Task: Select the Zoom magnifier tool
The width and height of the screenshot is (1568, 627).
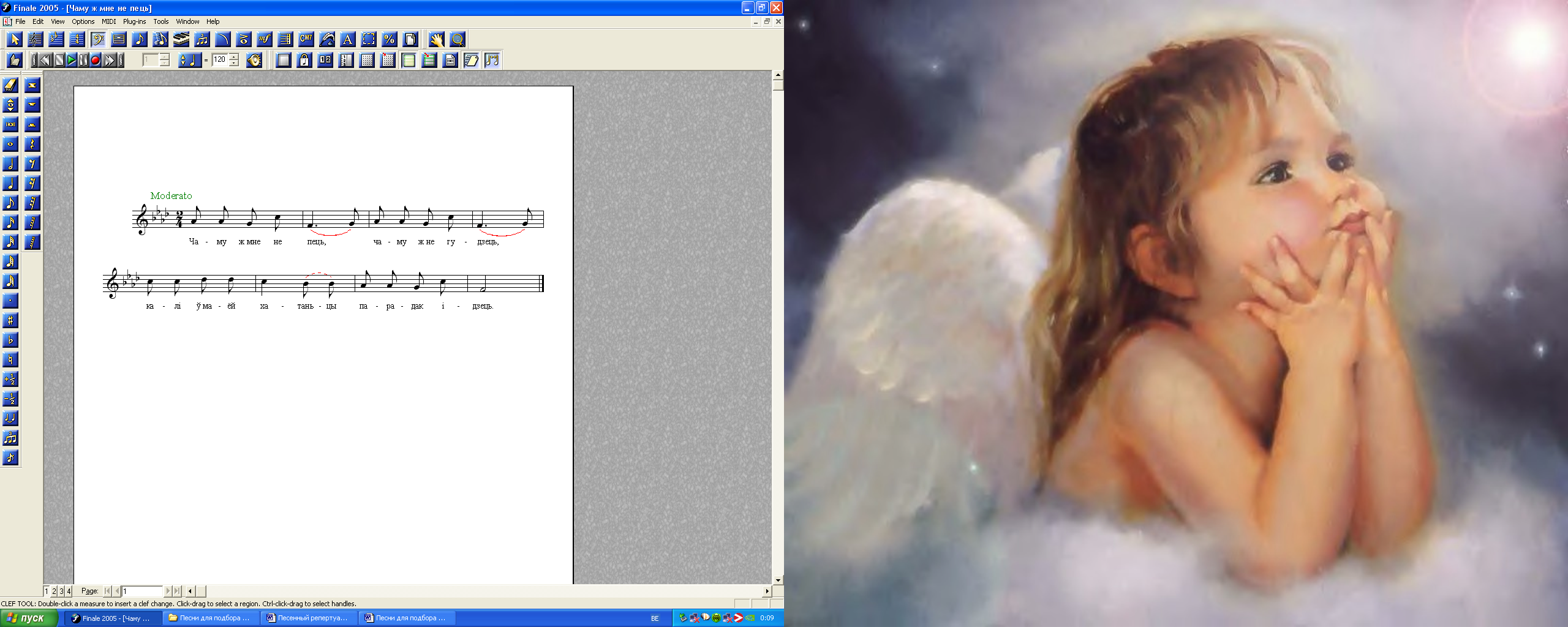Action: tap(457, 40)
